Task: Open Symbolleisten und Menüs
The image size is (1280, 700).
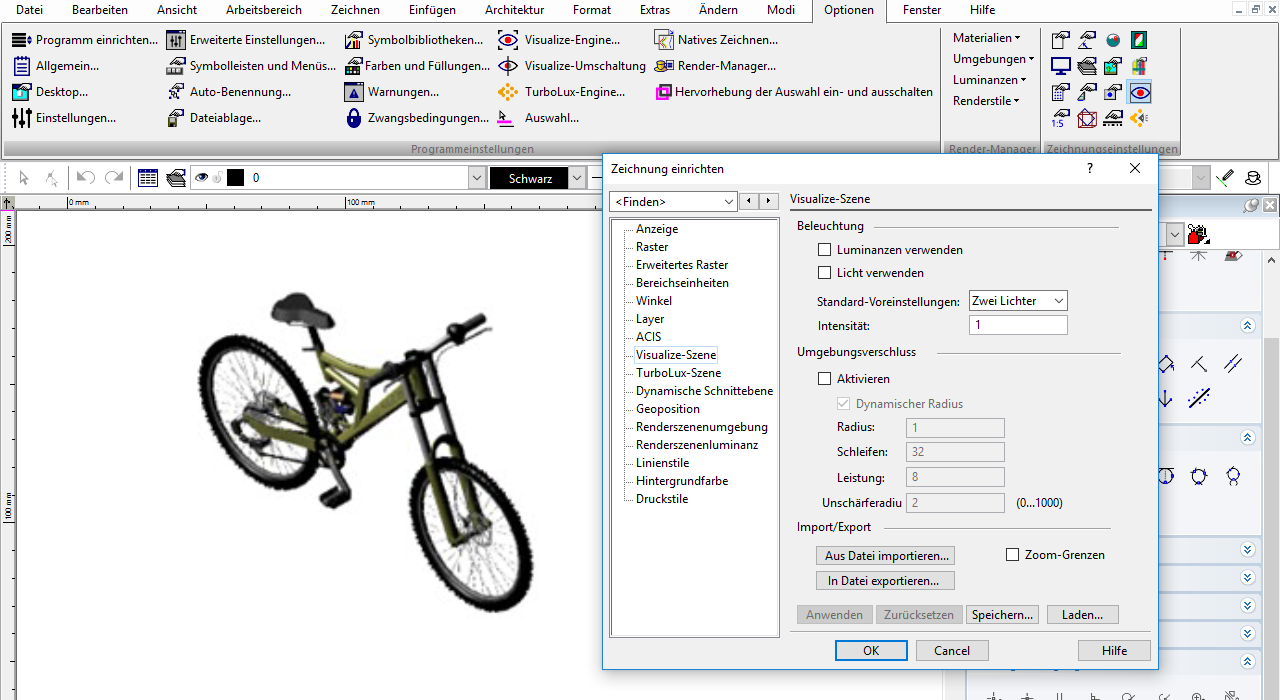Action: [250, 66]
